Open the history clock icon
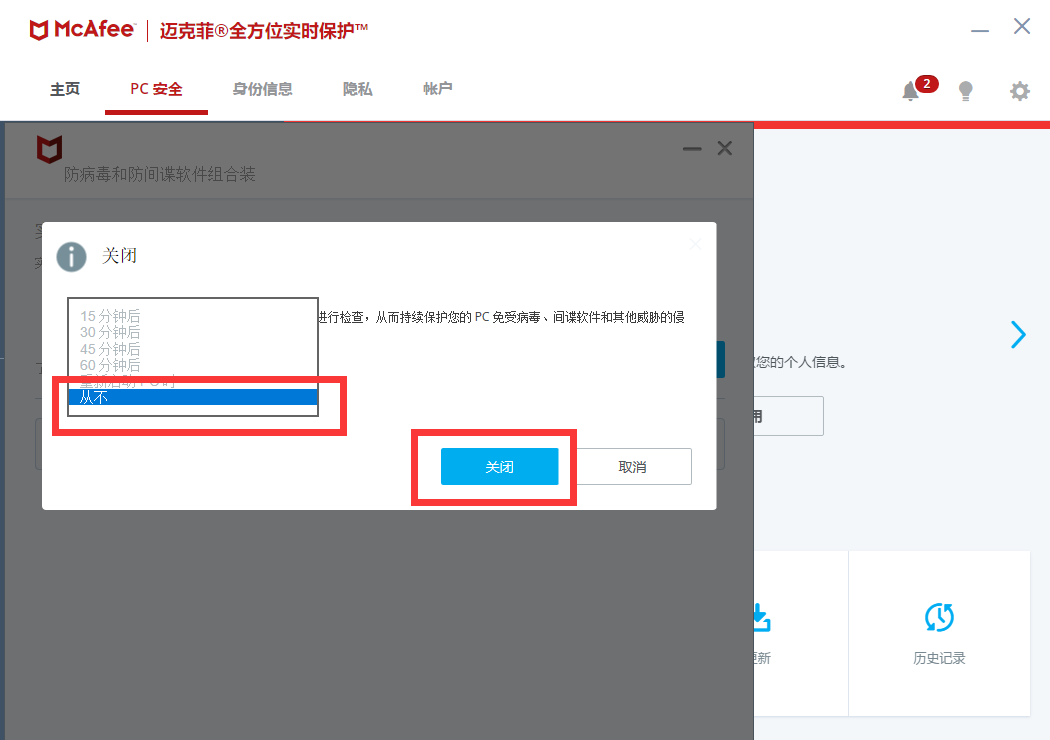Screen dimensions: 1050x740 (x=939, y=617)
